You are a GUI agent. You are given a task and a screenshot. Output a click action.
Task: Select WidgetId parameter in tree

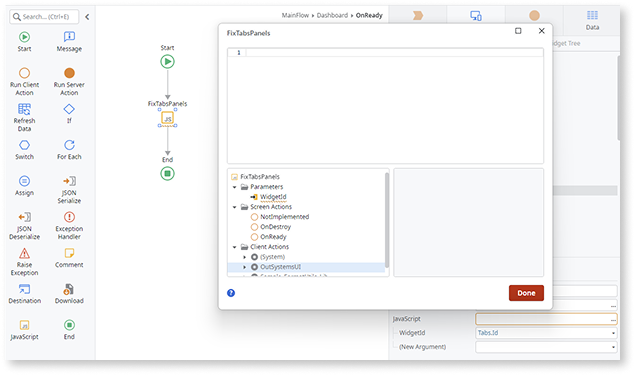[273, 197]
